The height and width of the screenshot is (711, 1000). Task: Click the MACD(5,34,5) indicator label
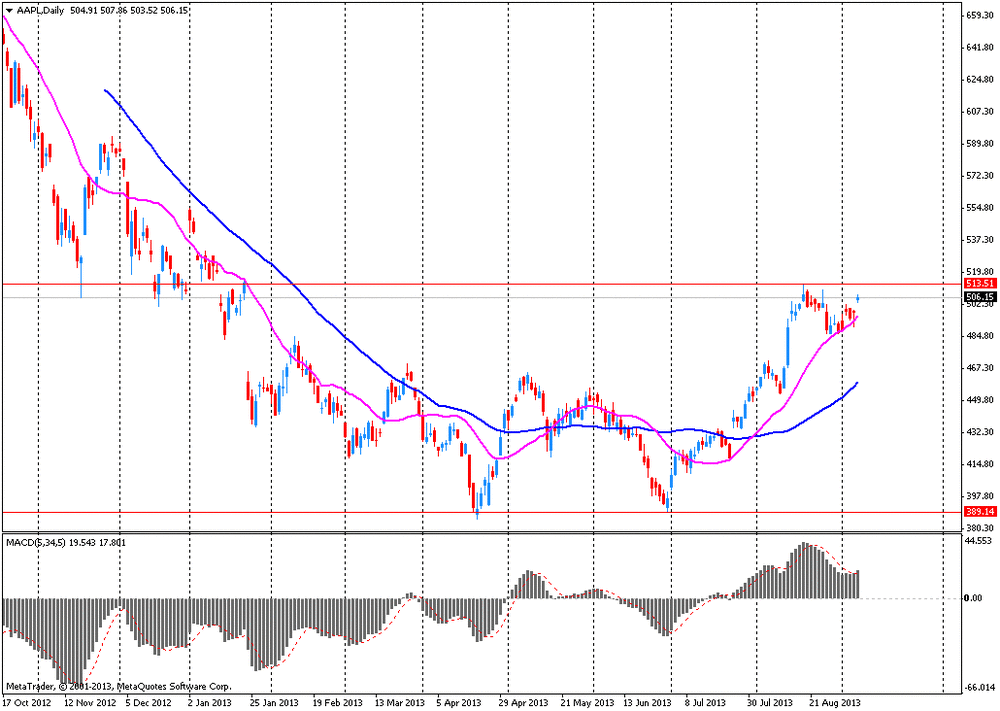click(34, 543)
